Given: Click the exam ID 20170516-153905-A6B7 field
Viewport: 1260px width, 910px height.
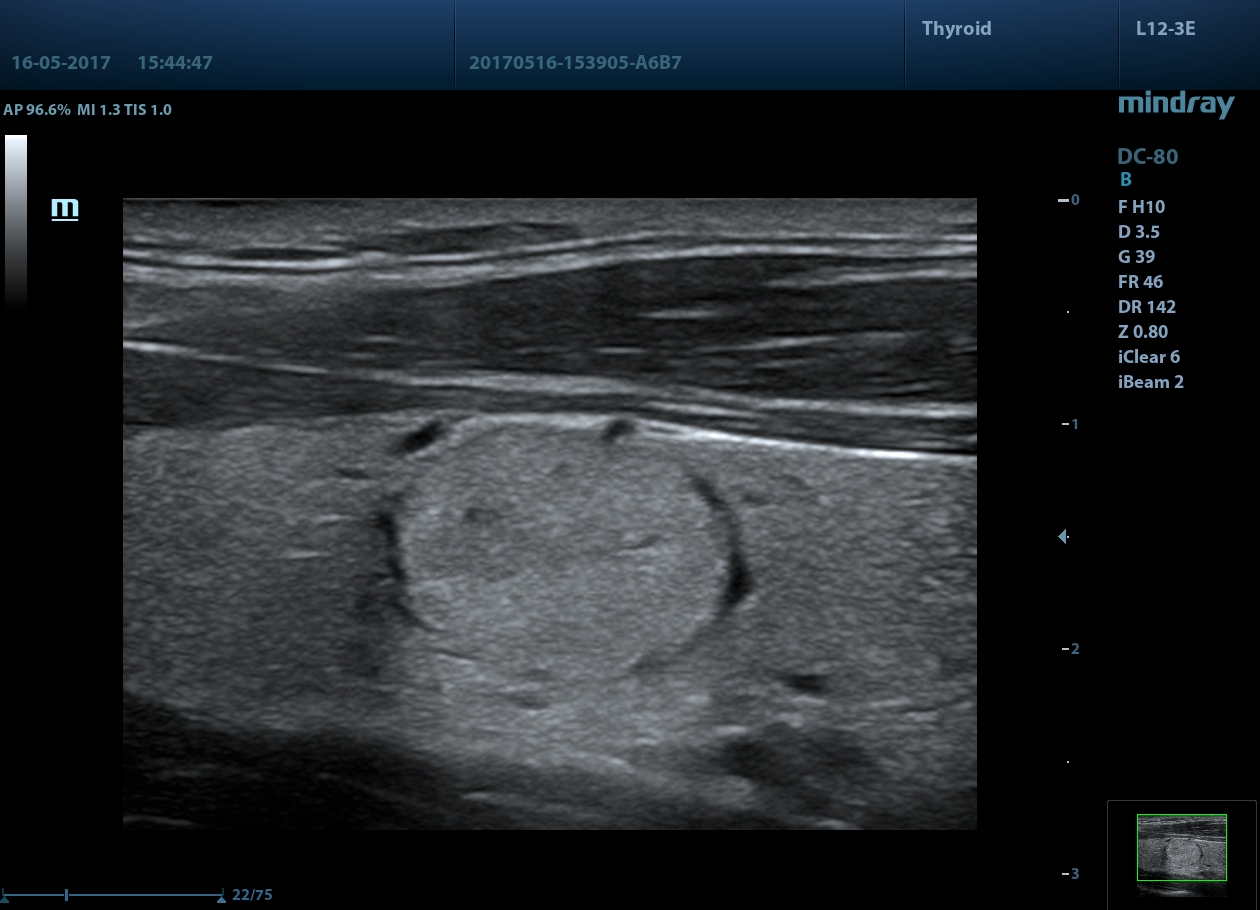Looking at the screenshot, I should point(575,62).
